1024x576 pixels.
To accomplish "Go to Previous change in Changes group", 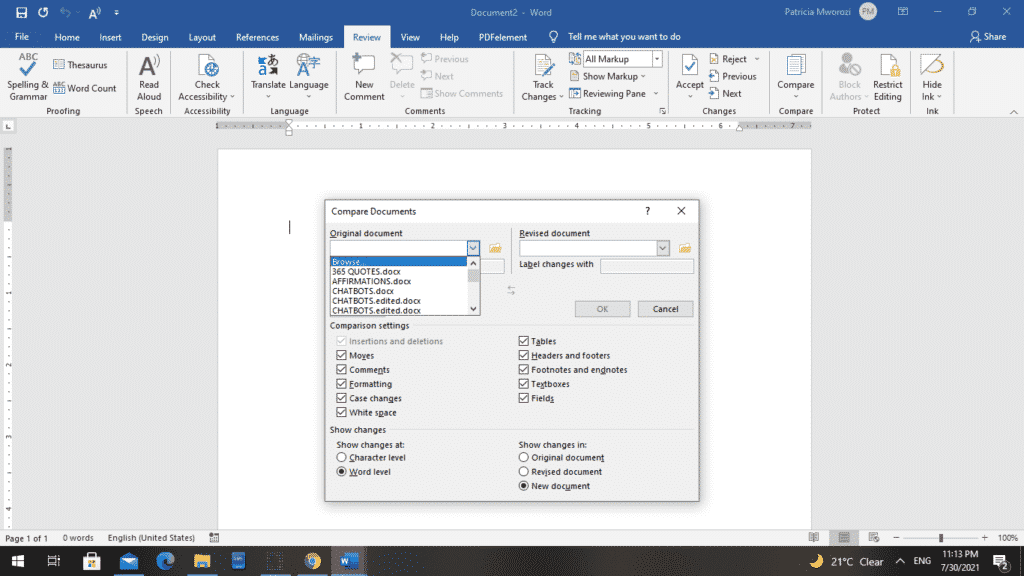I will click(x=732, y=76).
